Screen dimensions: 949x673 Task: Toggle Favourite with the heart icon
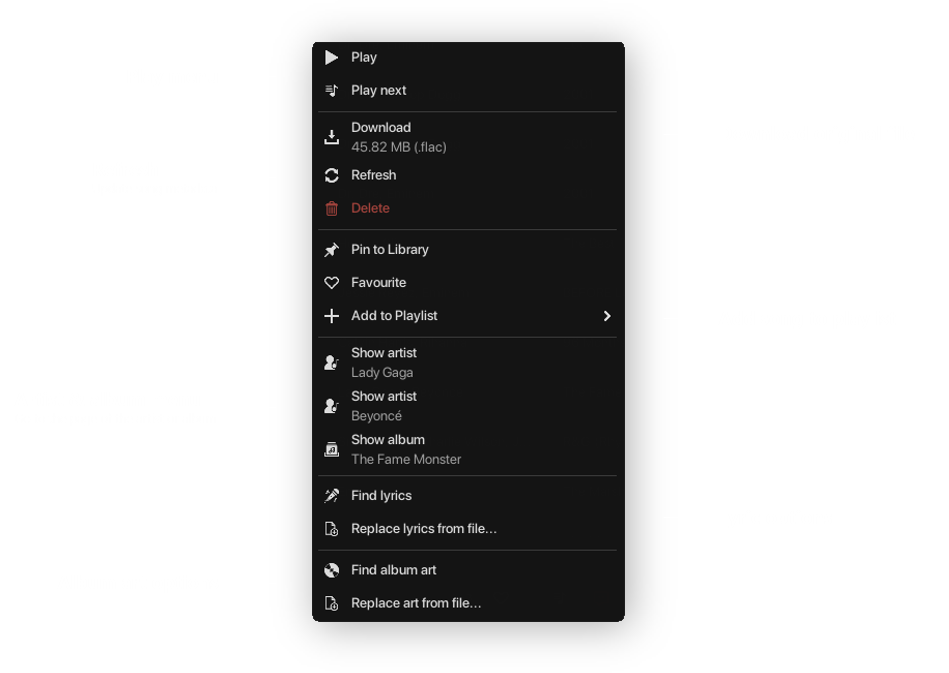(x=332, y=283)
